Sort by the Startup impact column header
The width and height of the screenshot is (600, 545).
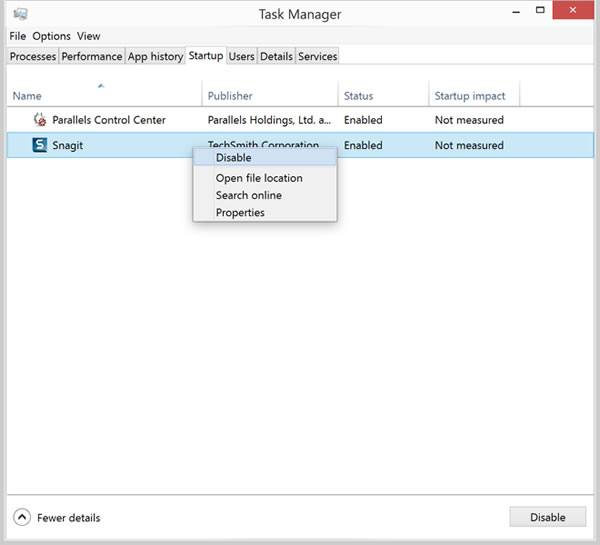point(474,93)
